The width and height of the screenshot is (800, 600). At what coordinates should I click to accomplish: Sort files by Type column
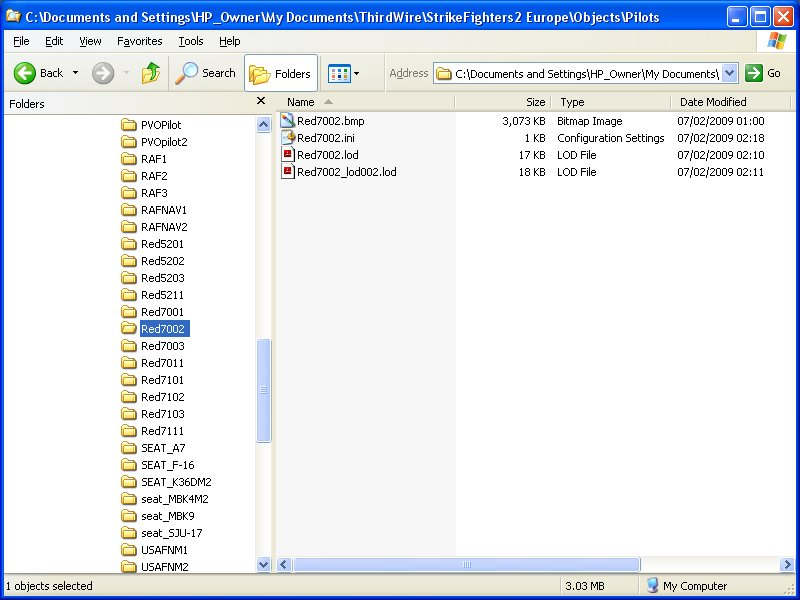click(x=611, y=102)
